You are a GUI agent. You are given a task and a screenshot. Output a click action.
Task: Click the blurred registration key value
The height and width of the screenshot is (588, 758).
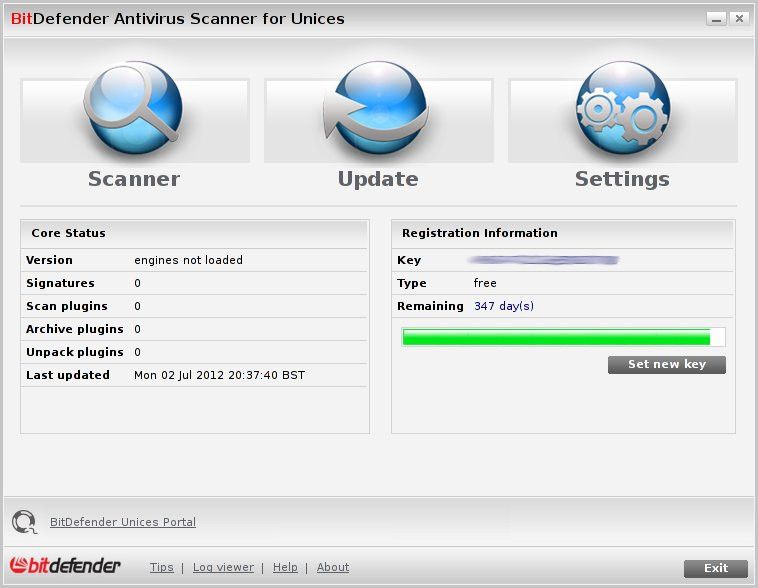tap(544, 260)
